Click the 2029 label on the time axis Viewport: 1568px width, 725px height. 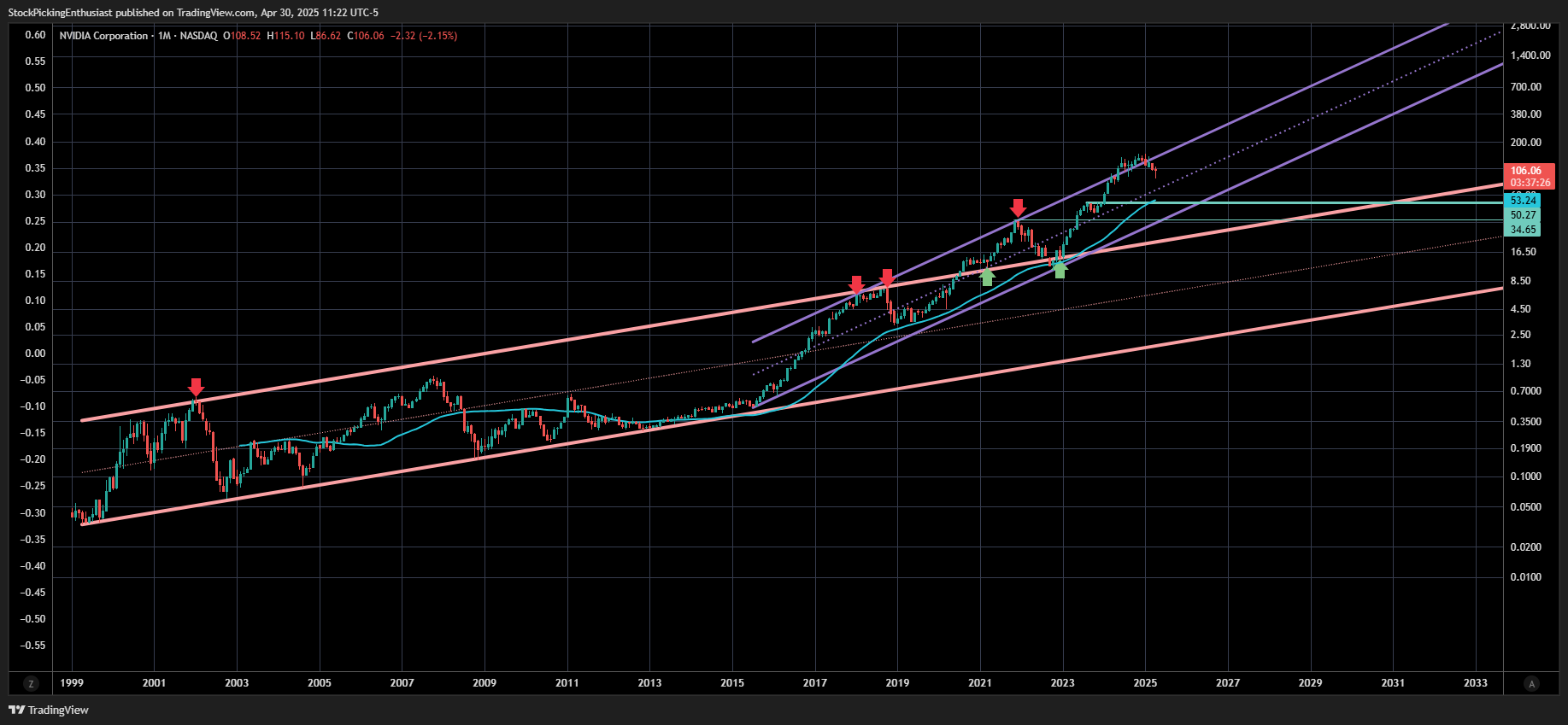[x=1310, y=683]
